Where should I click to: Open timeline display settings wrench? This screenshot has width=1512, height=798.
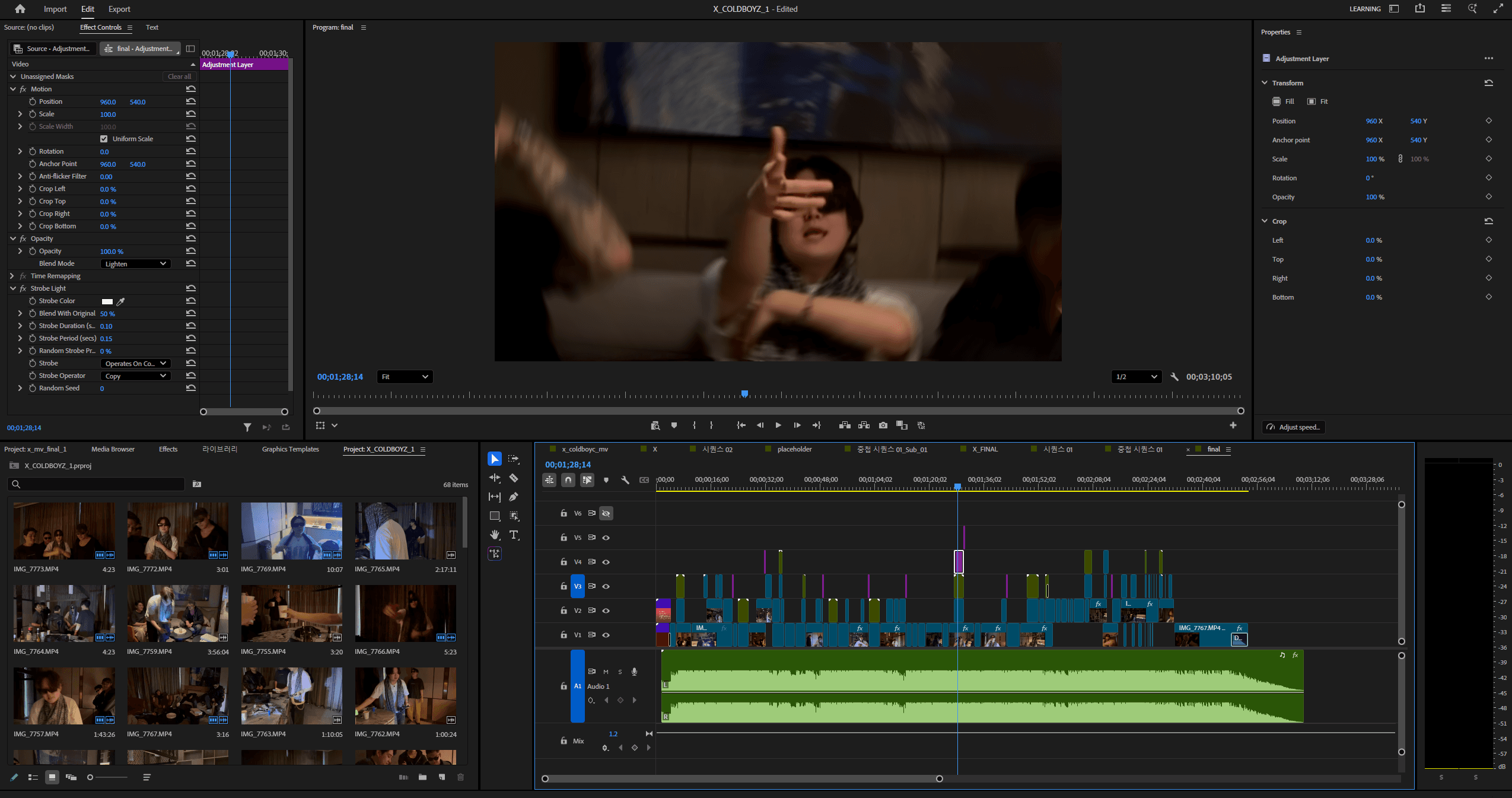pyautogui.click(x=625, y=480)
